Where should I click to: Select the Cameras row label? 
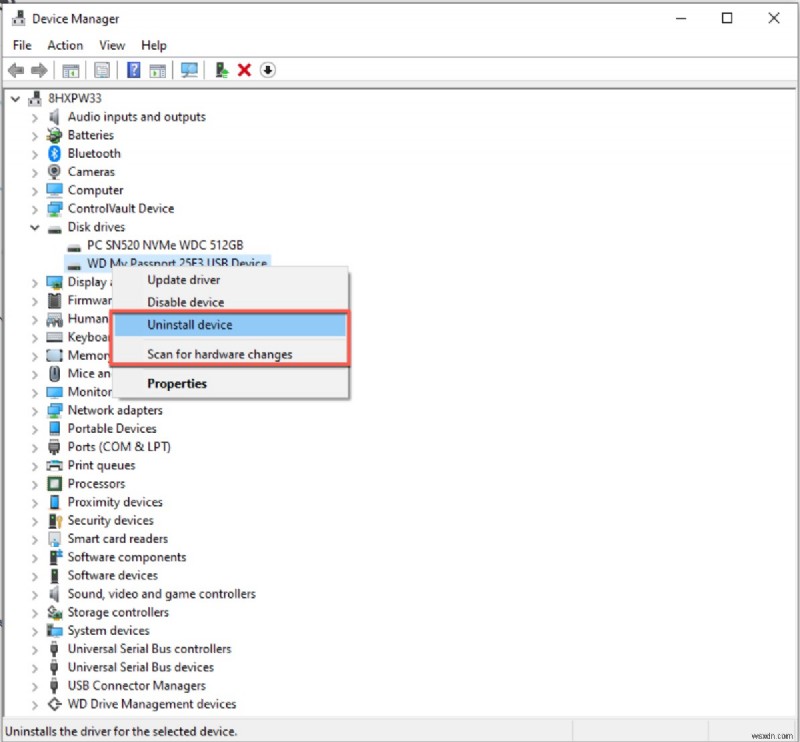click(x=91, y=171)
